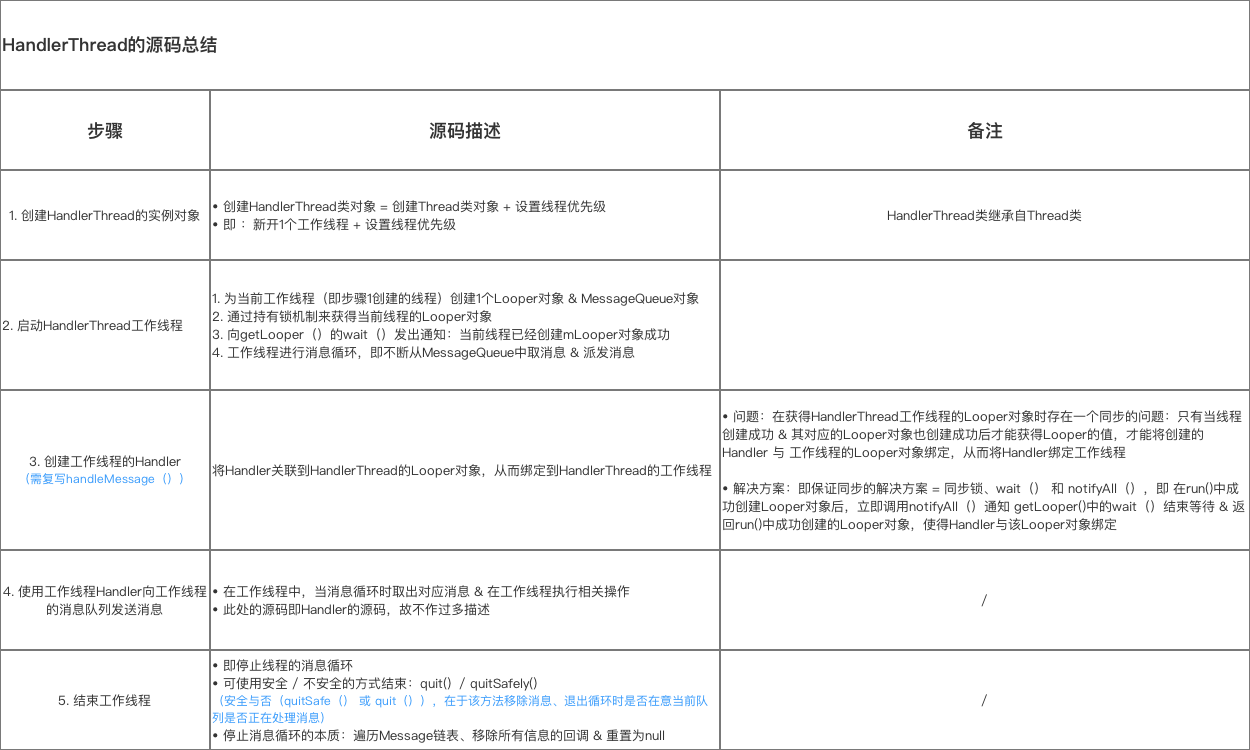The width and height of the screenshot is (1250, 750).
Task: Click row label 4 about 发送消息
Action: (x=104, y=599)
